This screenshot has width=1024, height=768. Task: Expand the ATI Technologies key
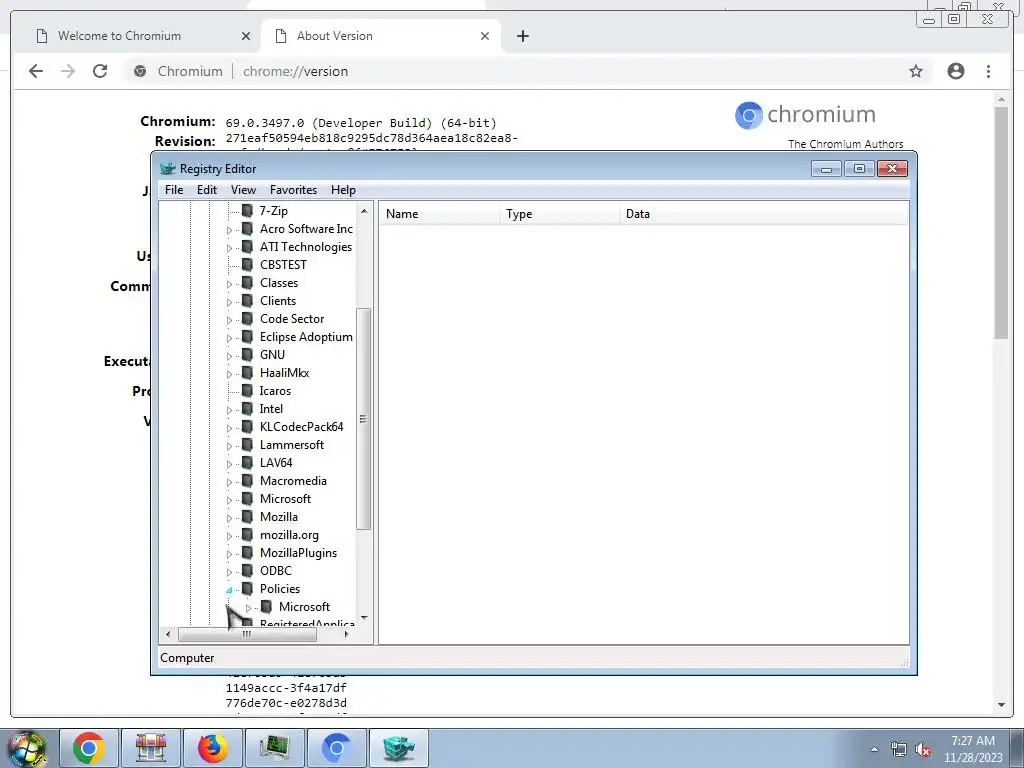coord(229,248)
